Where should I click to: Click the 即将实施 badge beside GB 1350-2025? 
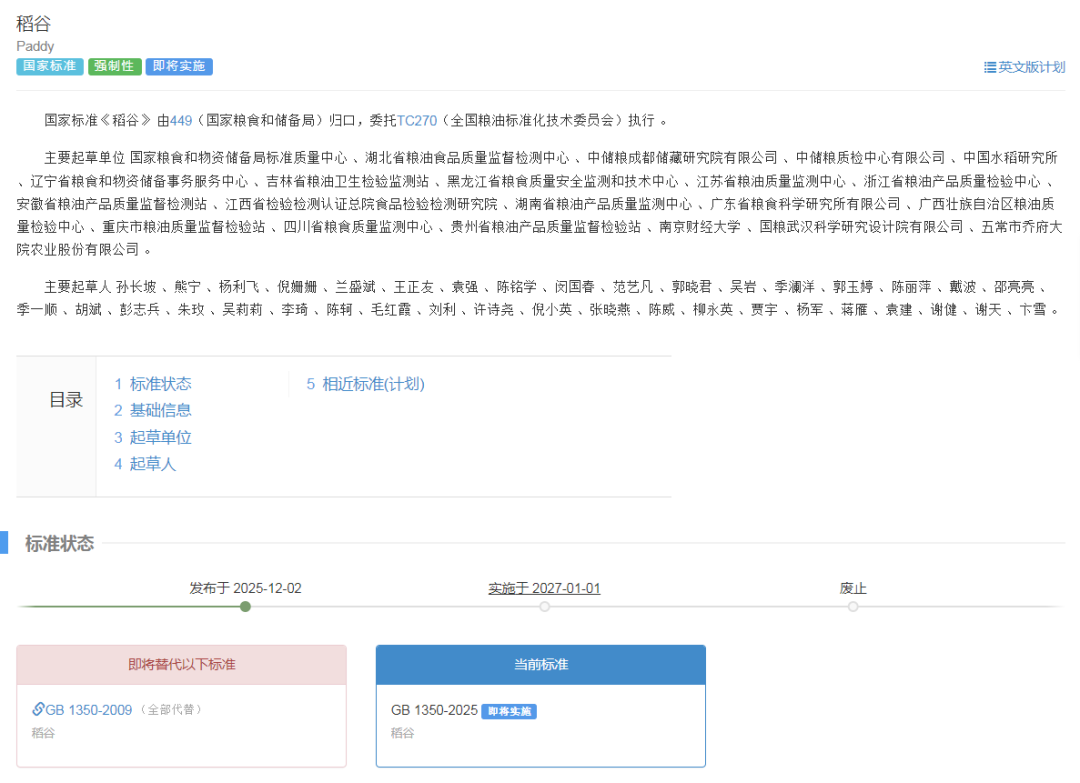pos(509,712)
